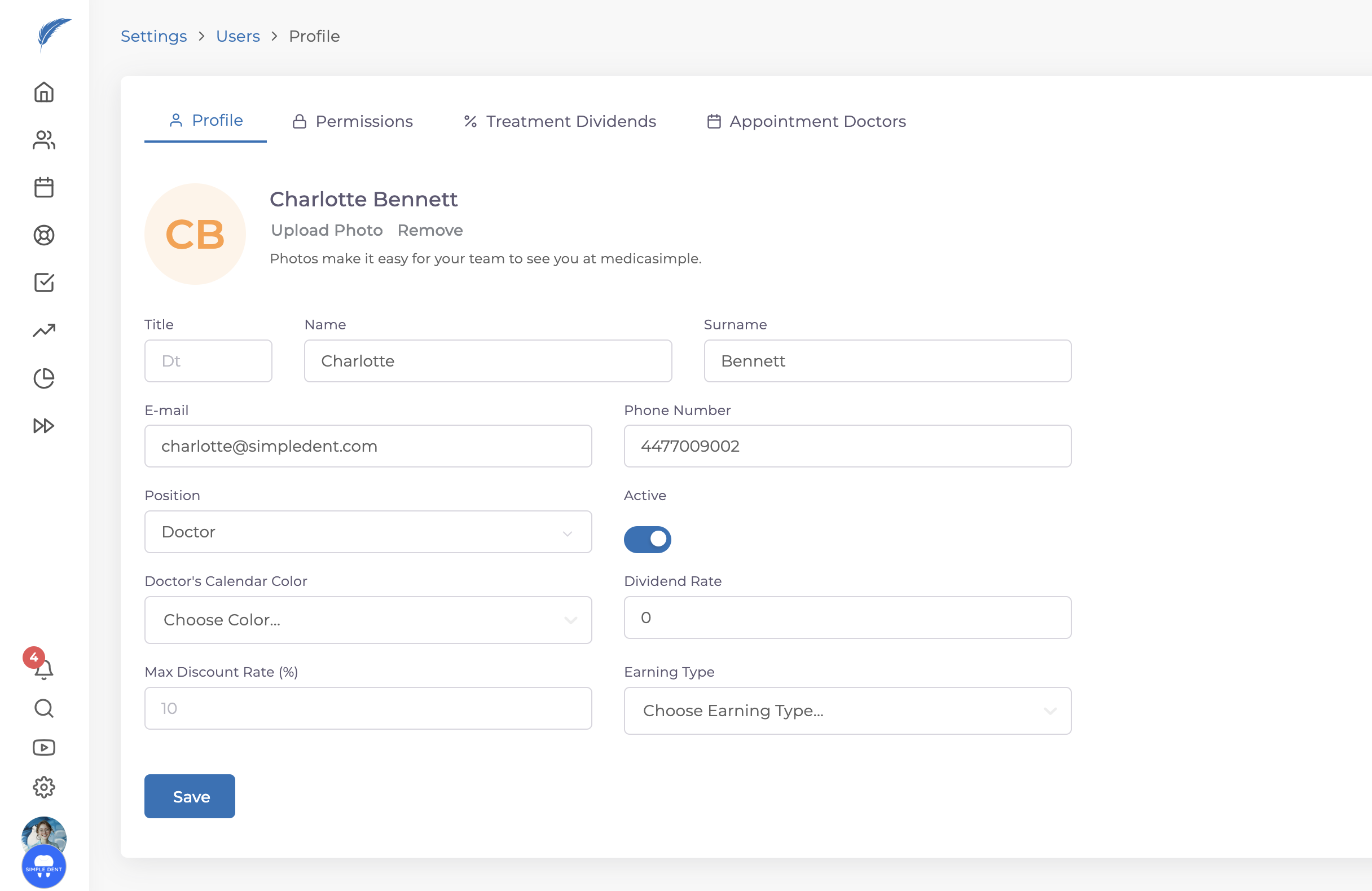Go to Users breadcrumb link
This screenshot has width=1372, height=891.
[x=238, y=36]
